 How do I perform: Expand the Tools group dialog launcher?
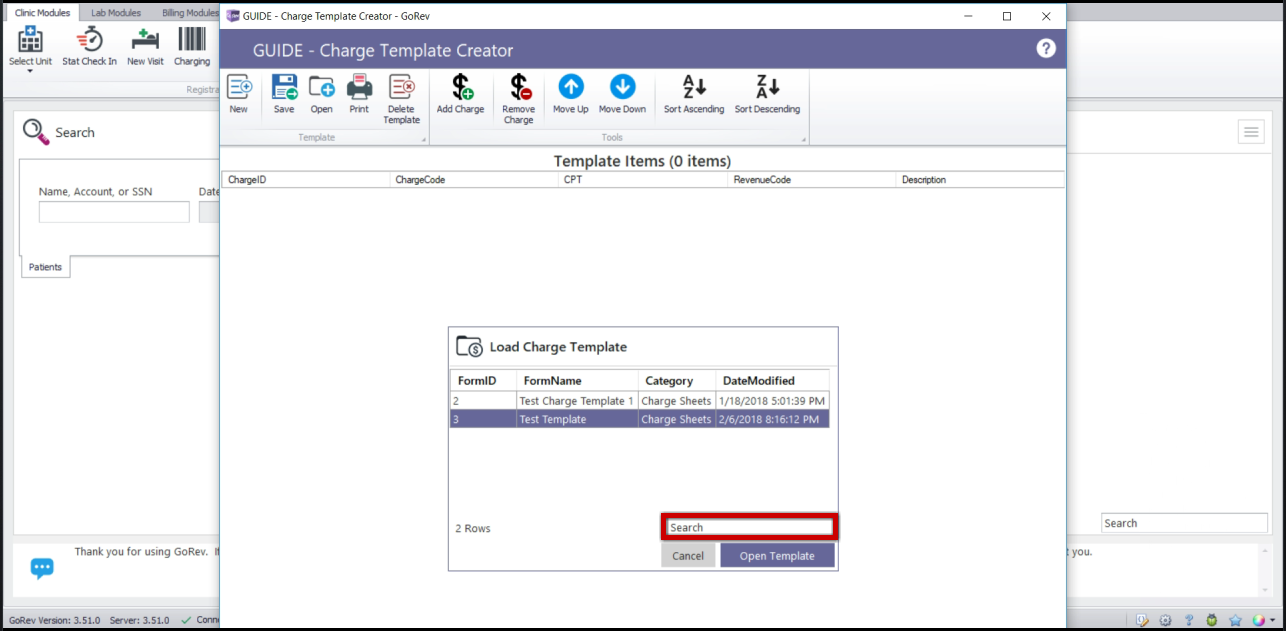(x=802, y=140)
